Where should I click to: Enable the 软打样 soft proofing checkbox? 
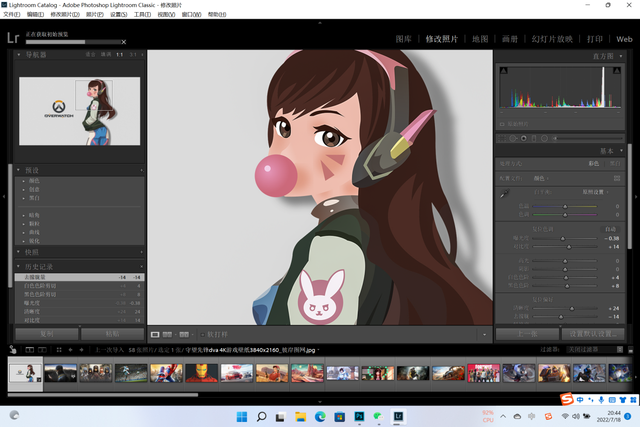(202, 334)
